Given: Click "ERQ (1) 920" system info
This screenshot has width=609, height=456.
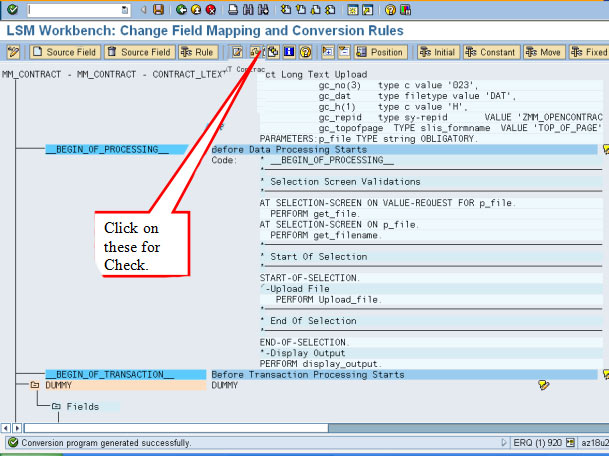Looking at the screenshot, I should pos(538,443).
